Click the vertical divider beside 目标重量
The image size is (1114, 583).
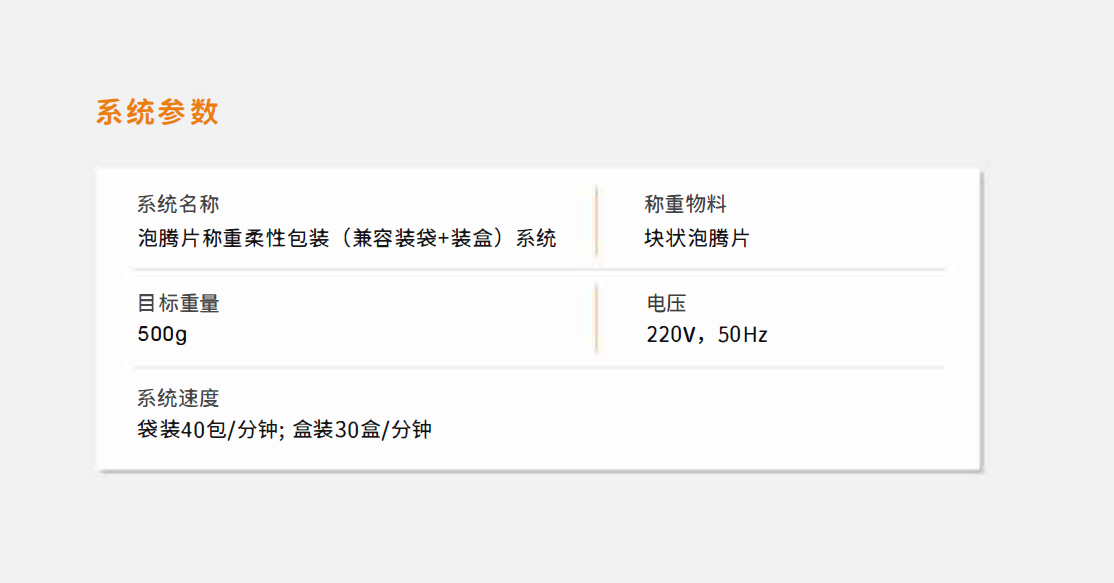pos(596,319)
